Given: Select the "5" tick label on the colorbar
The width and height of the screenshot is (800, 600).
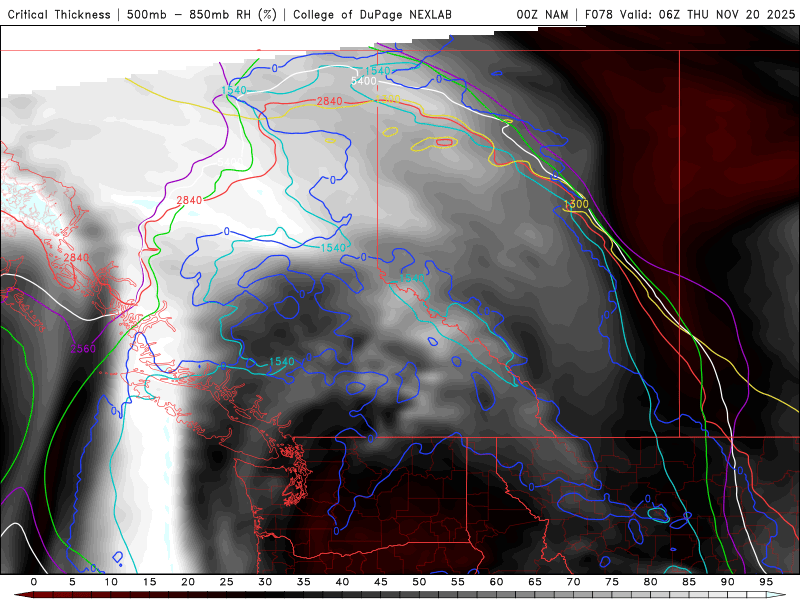Looking at the screenshot, I should point(72,582).
